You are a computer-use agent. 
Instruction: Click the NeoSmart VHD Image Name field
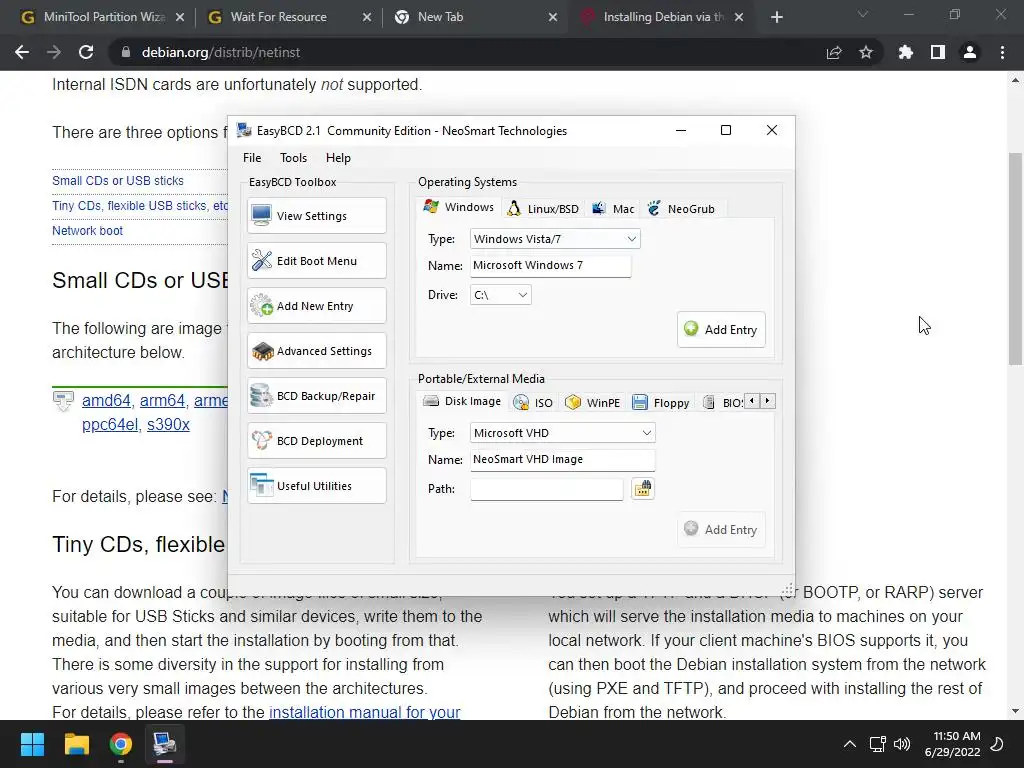(x=562, y=459)
